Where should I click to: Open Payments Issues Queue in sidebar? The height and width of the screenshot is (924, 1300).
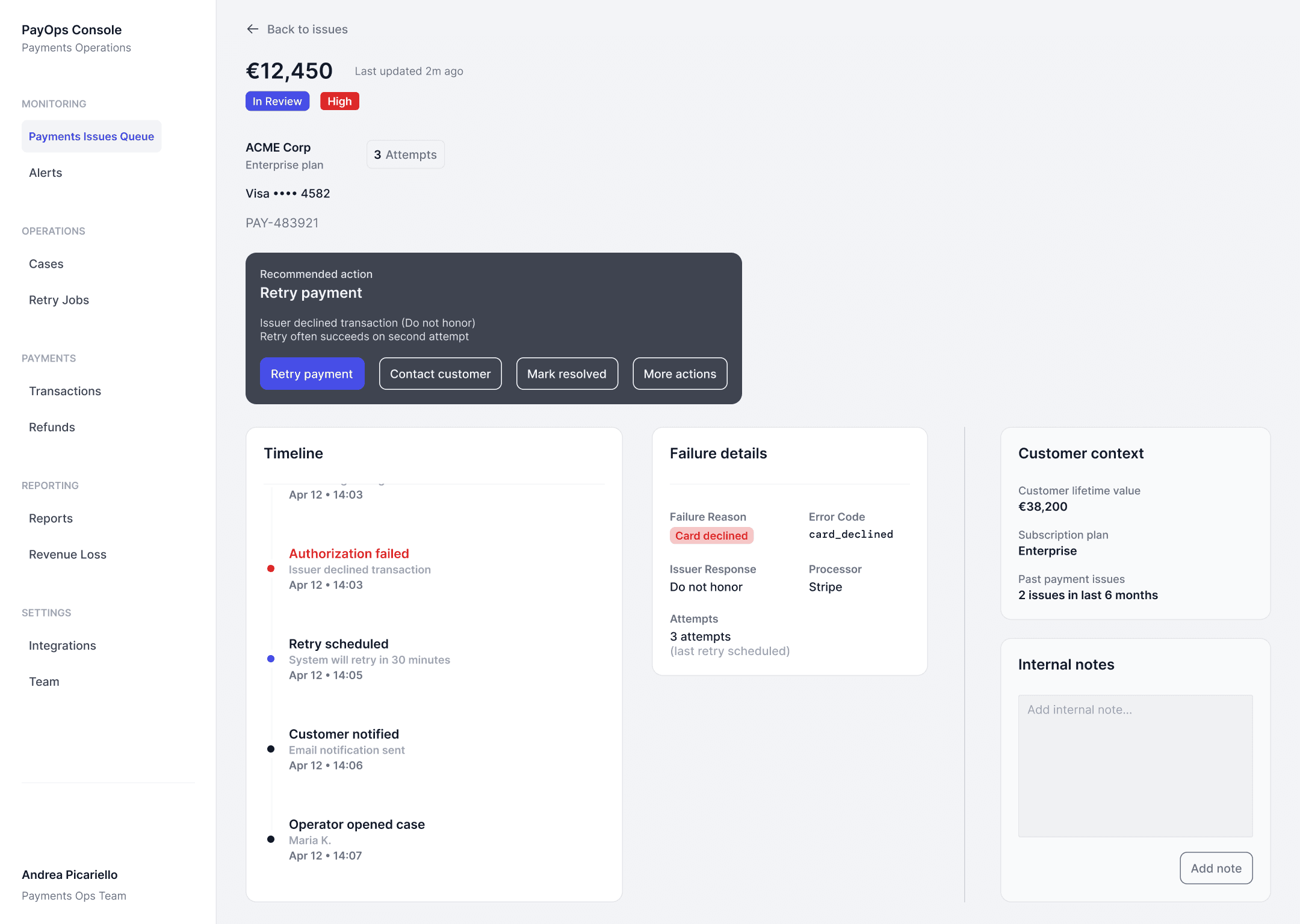pyautogui.click(x=91, y=136)
